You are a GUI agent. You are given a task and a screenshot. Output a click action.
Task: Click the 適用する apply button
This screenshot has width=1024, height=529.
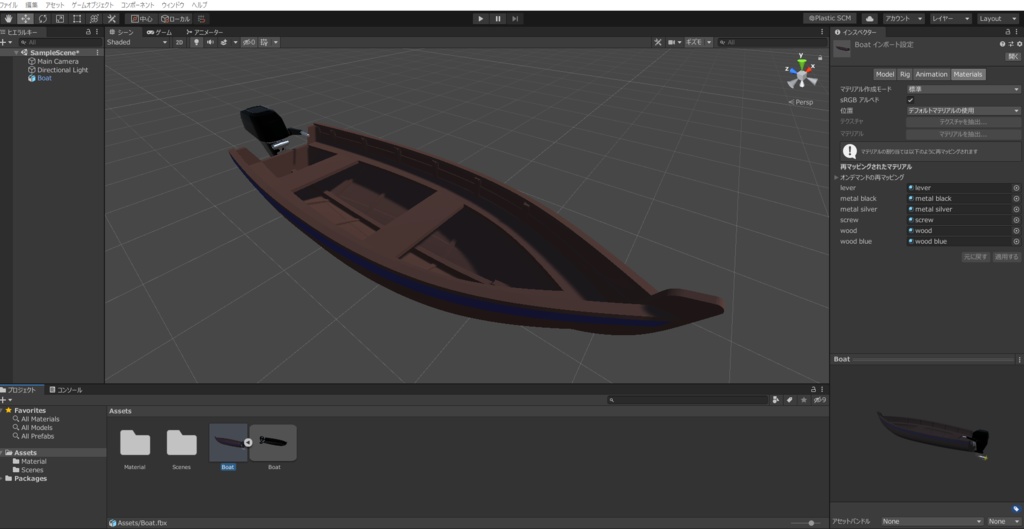pos(1006,257)
